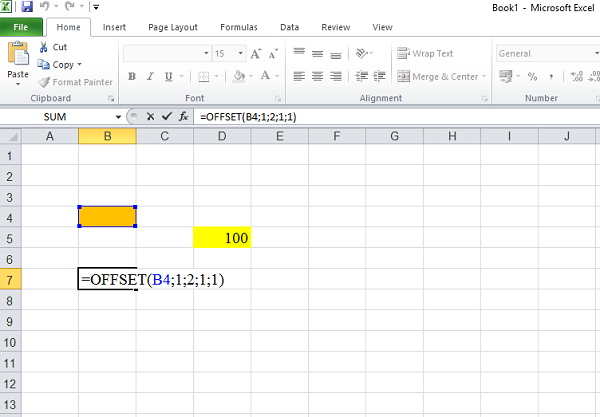Image resolution: width=600 pixels, height=417 pixels.
Task: Click Align Text Right icon
Action: [336, 77]
